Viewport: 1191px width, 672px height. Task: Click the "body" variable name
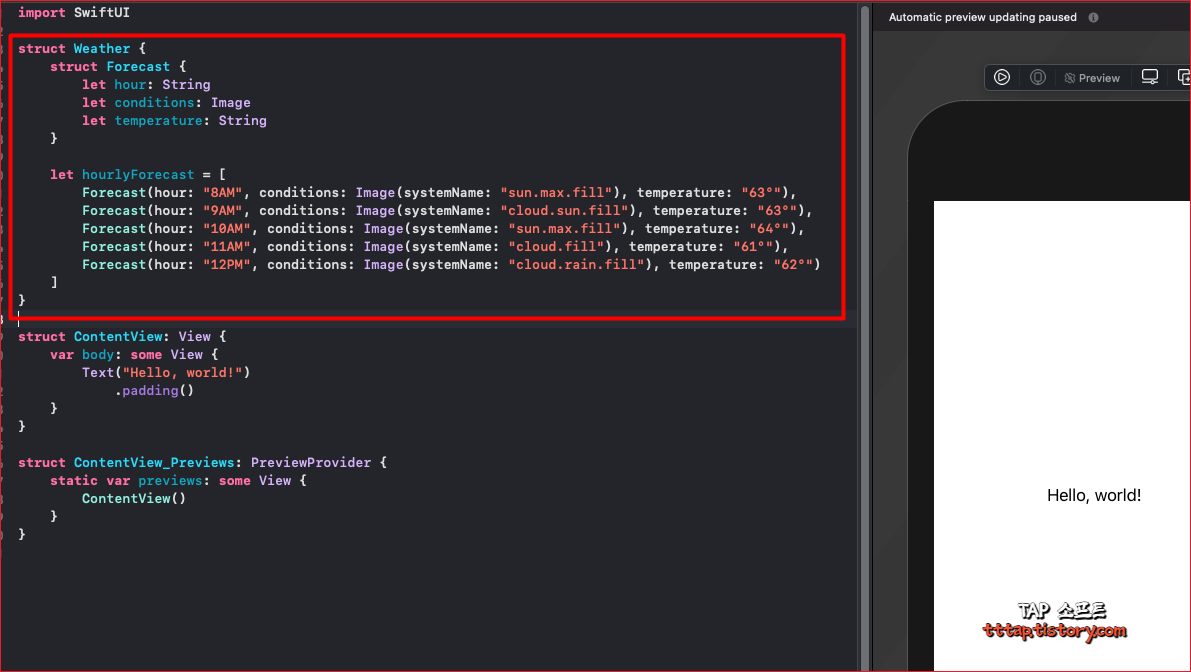(98, 355)
